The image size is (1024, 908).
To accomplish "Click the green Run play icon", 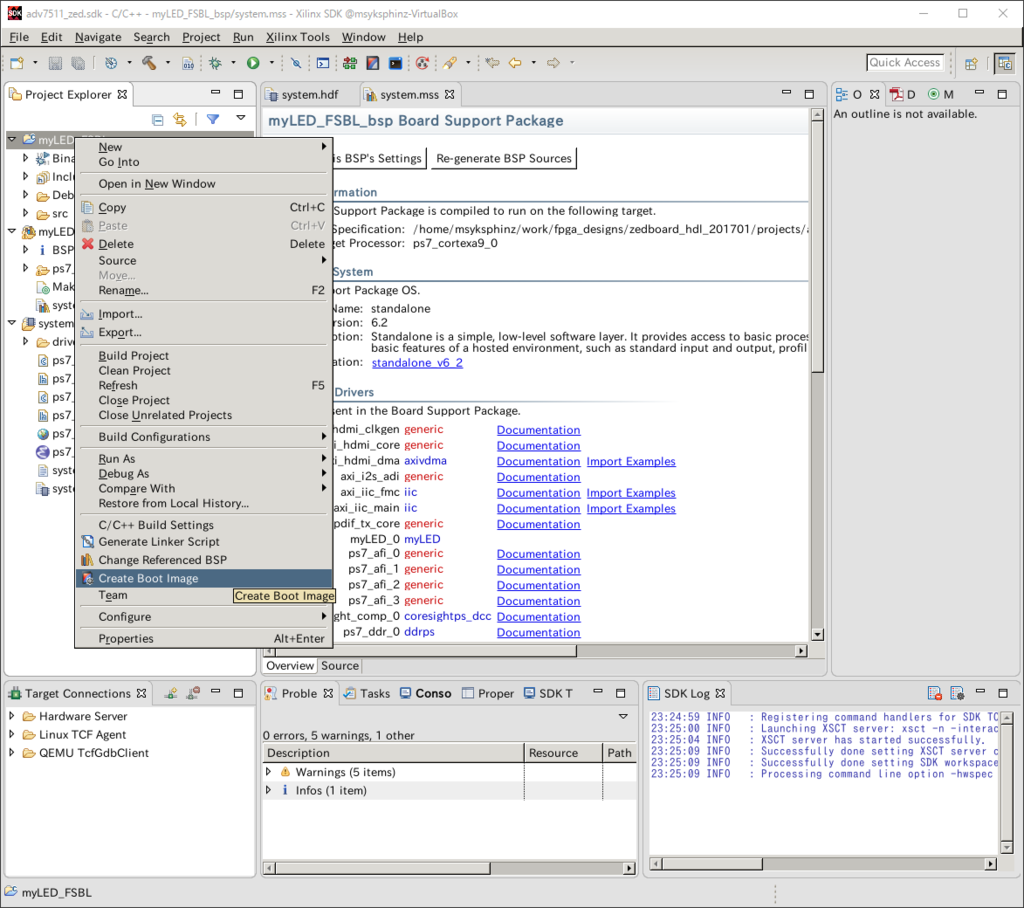I will pyautogui.click(x=253, y=63).
